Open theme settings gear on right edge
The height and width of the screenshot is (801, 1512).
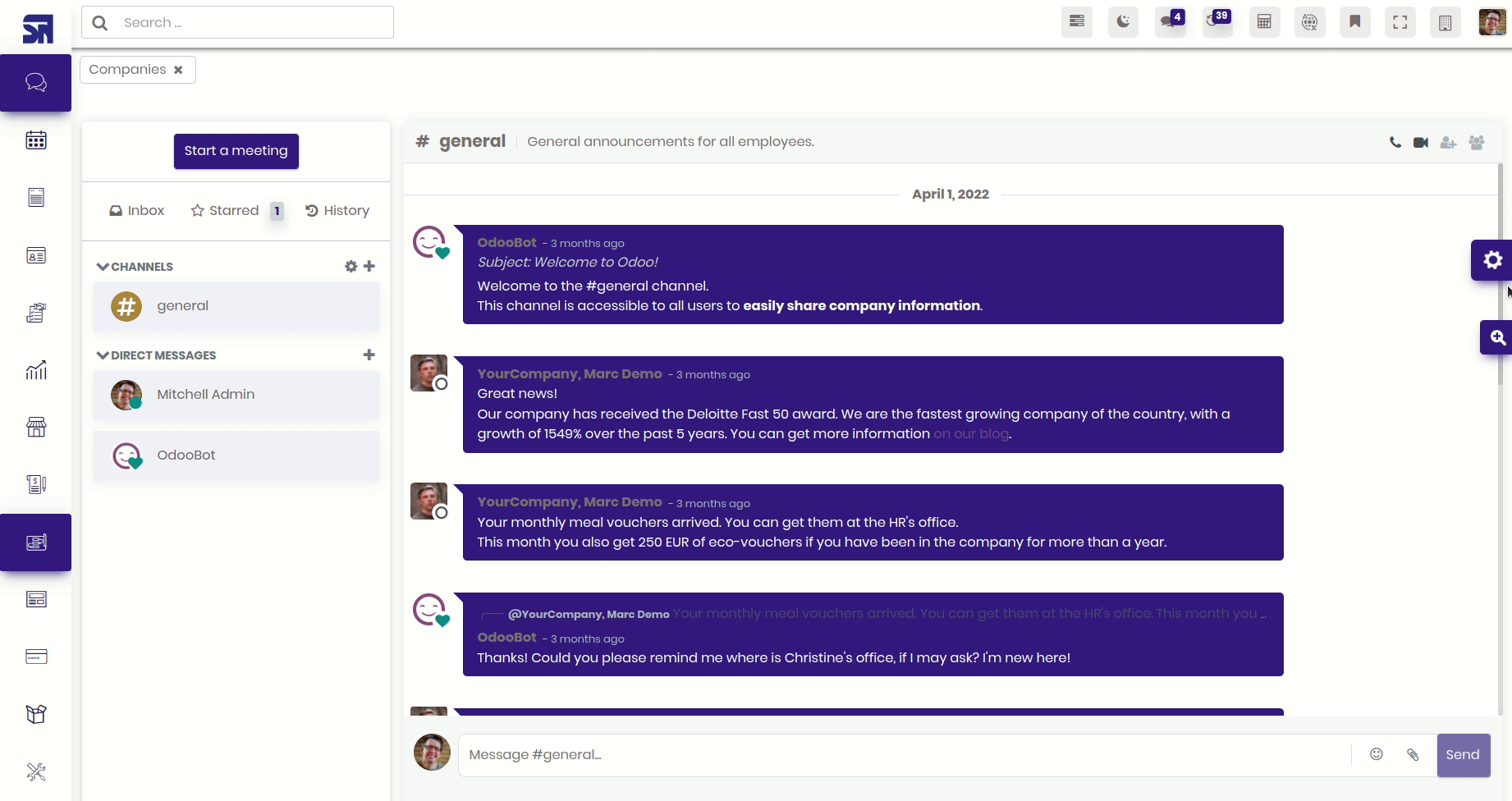1492,260
